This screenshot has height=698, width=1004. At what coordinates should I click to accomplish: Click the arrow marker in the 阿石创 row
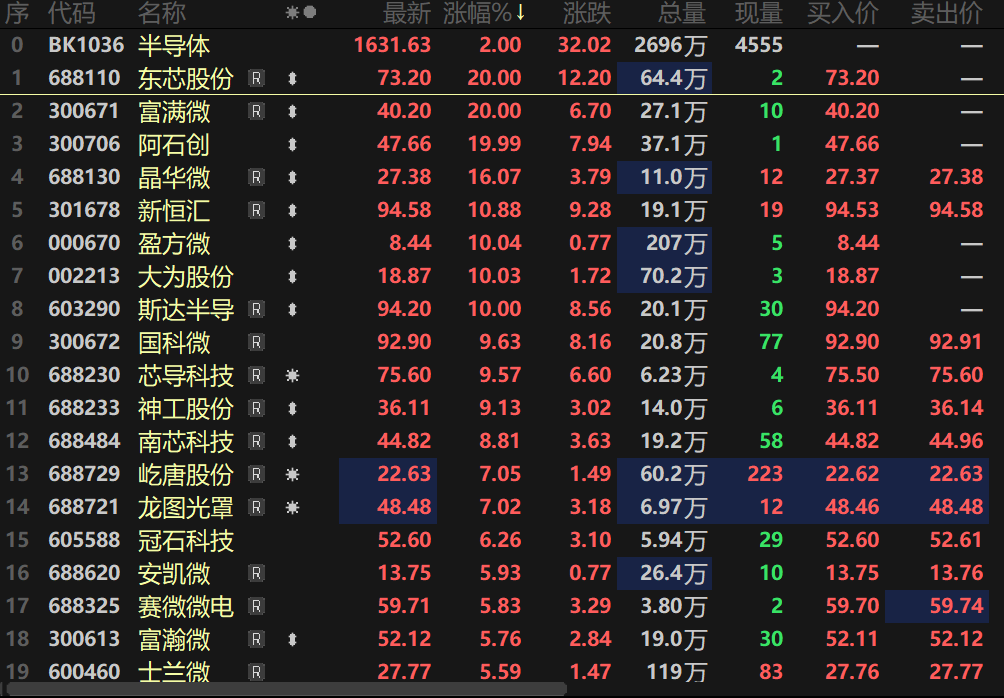click(293, 144)
